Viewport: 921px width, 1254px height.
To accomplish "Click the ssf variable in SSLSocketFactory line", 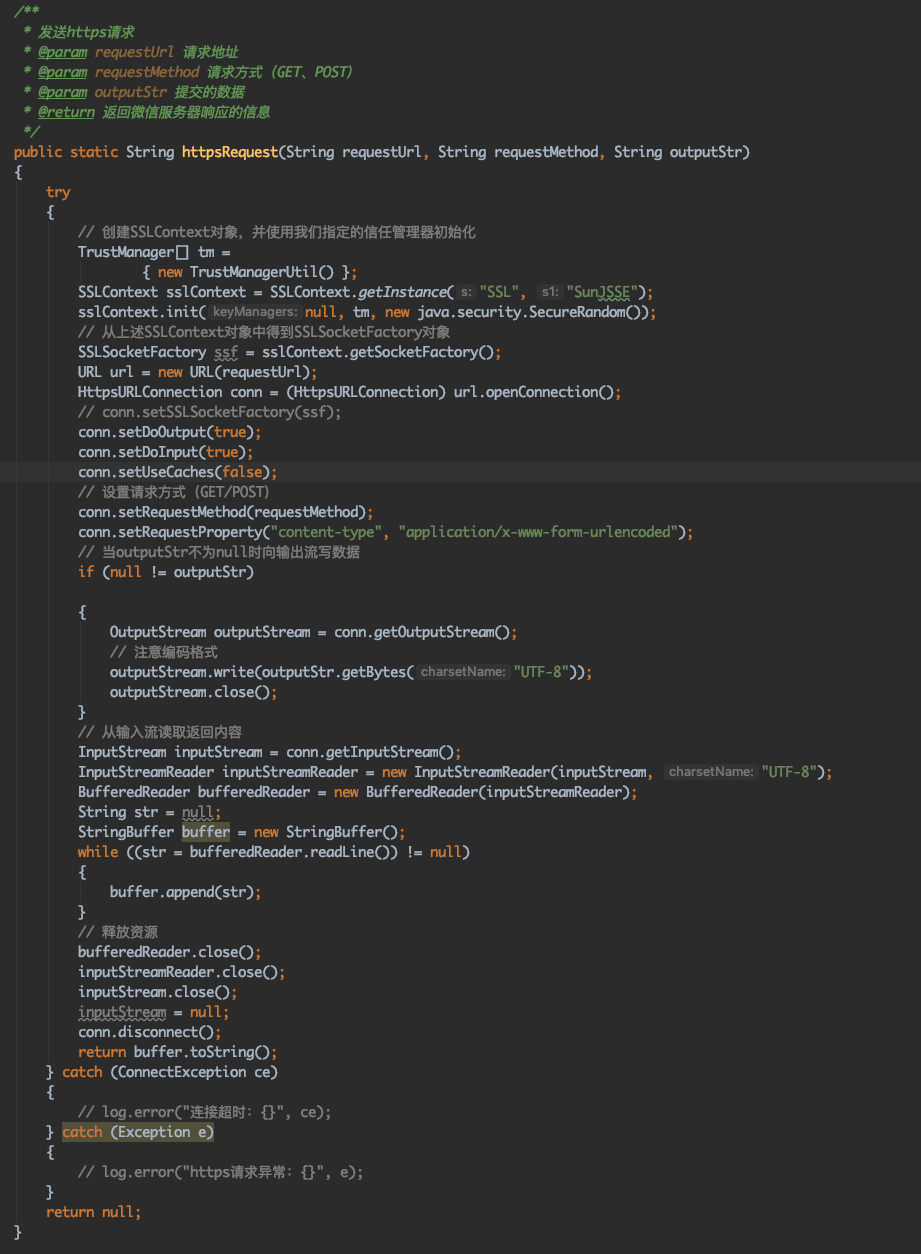I will coord(226,352).
